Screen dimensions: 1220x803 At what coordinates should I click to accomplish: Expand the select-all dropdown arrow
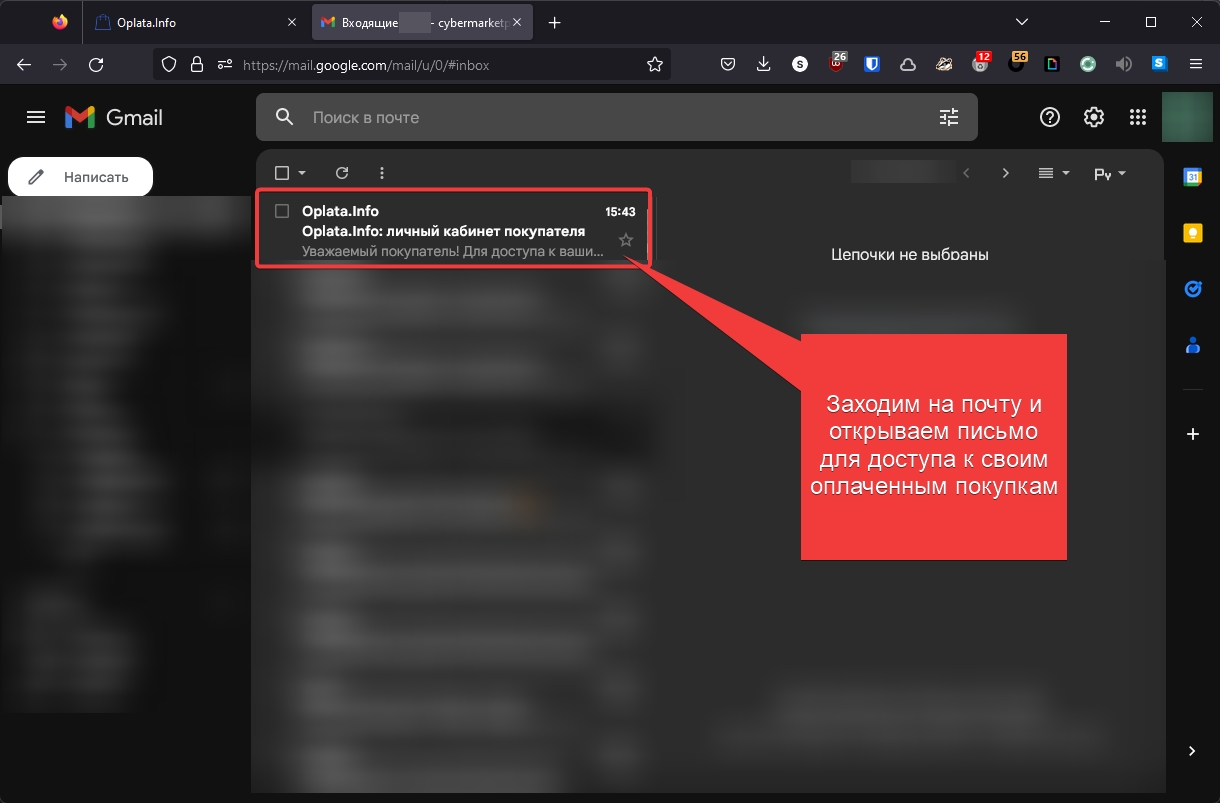302,173
